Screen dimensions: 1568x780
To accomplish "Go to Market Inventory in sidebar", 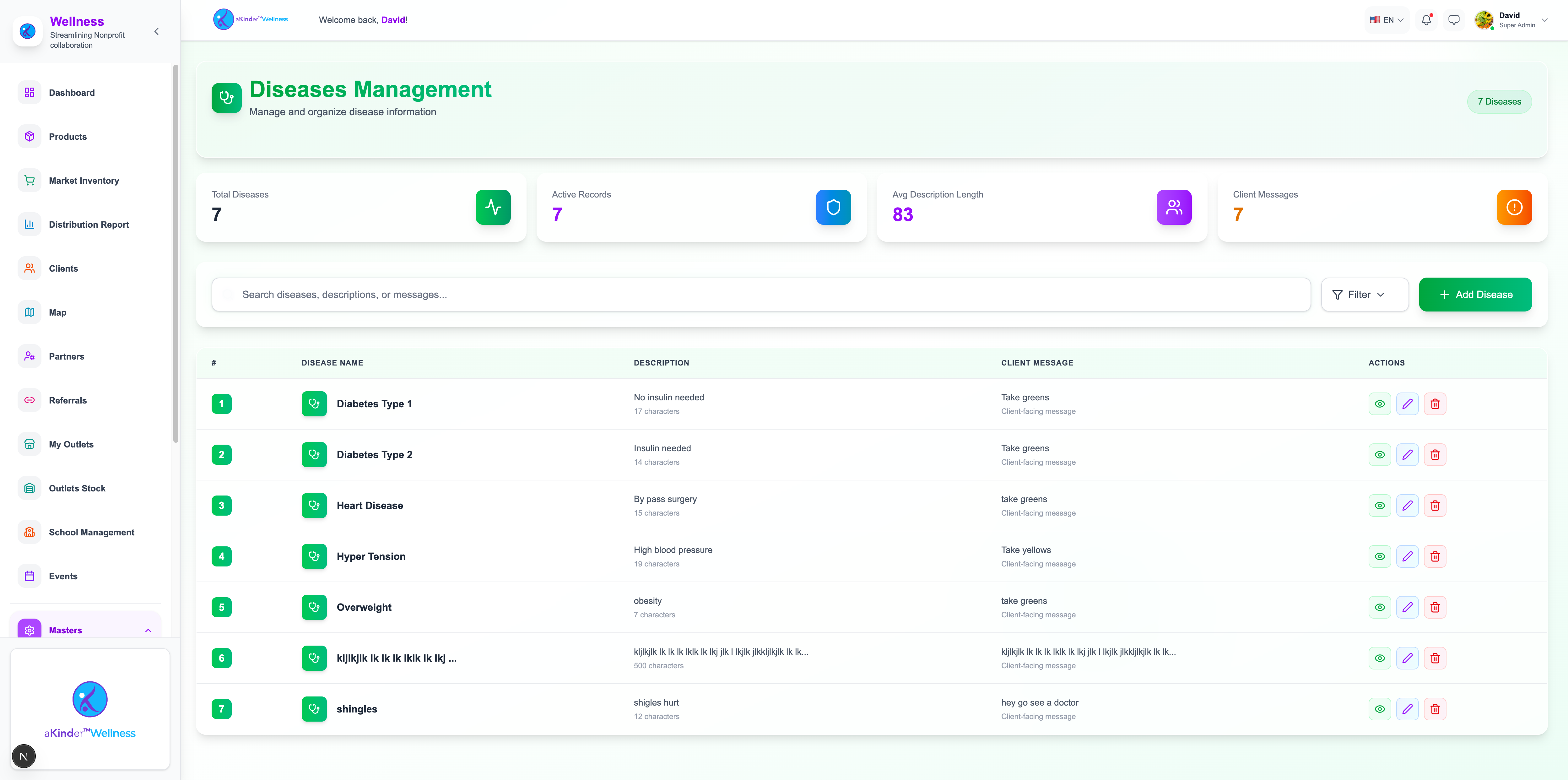I will click(x=84, y=181).
